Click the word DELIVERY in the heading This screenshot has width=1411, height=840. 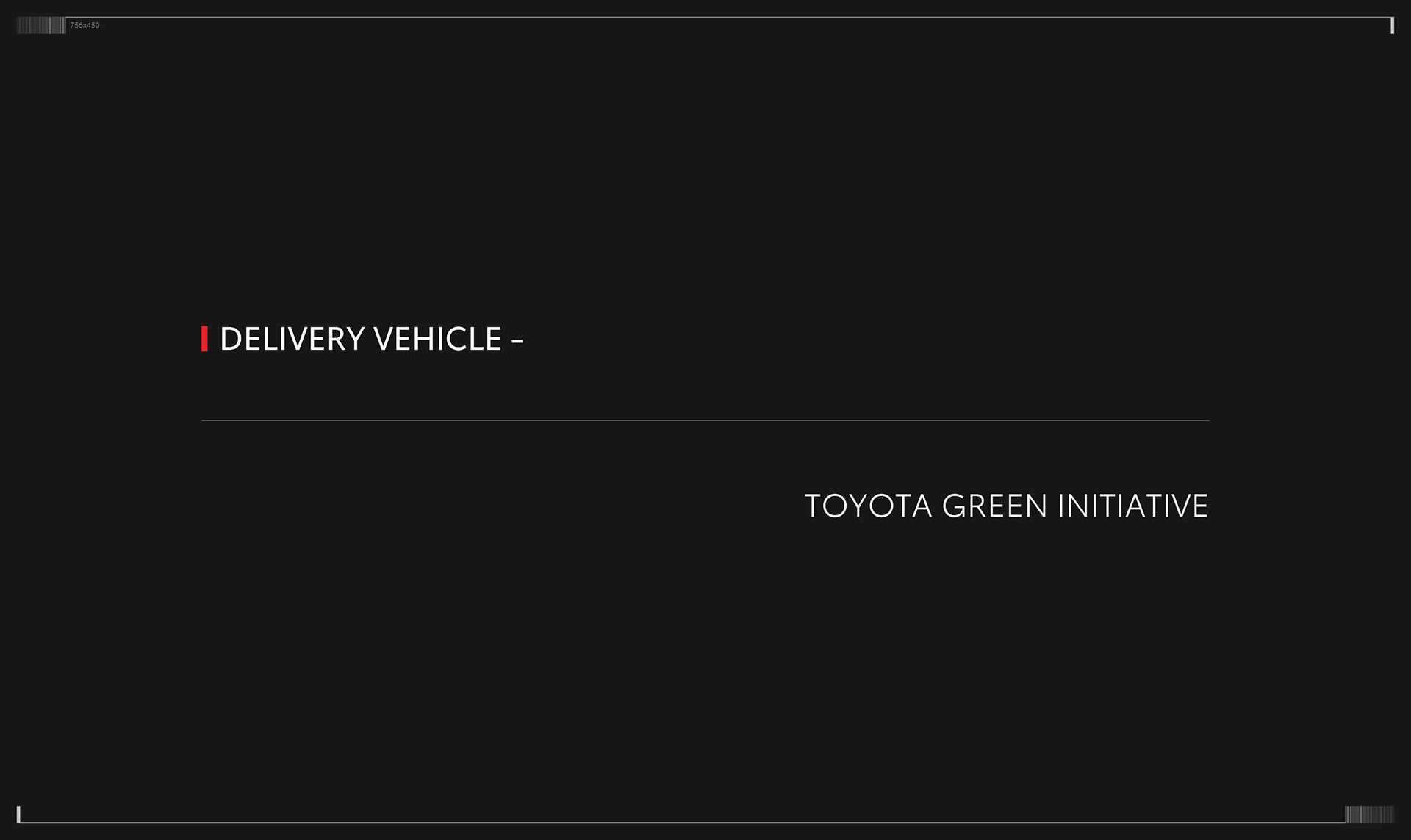click(x=292, y=339)
